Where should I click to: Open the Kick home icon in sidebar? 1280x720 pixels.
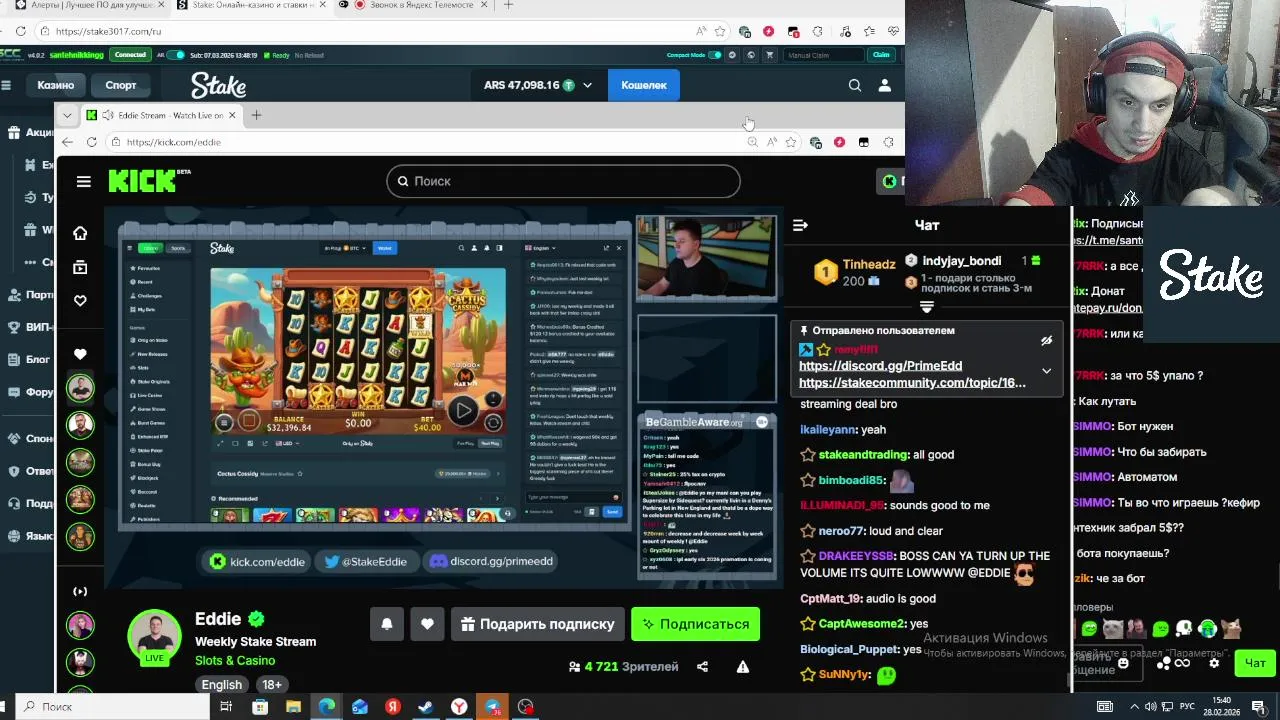80,233
